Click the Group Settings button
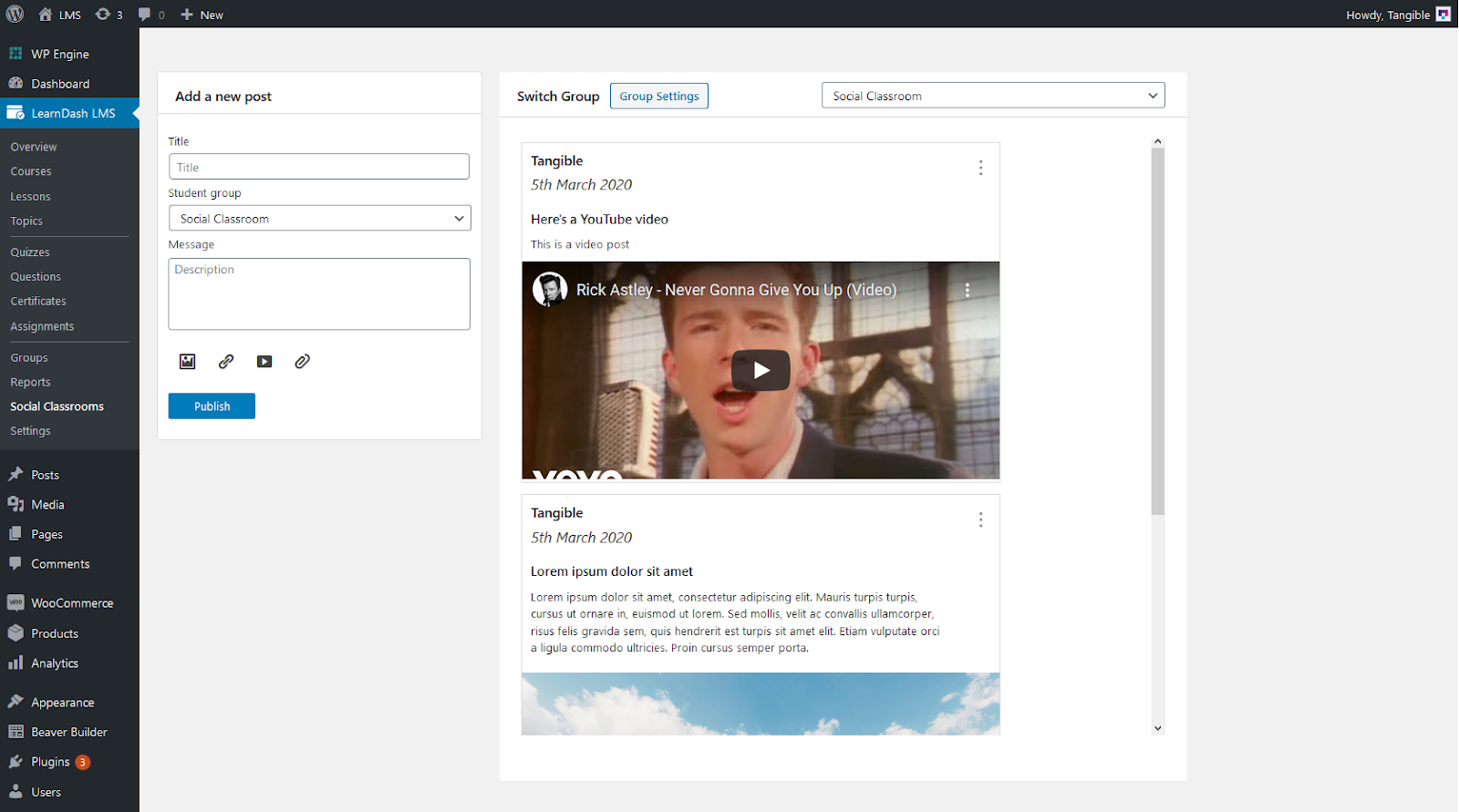 coord(659,96)
